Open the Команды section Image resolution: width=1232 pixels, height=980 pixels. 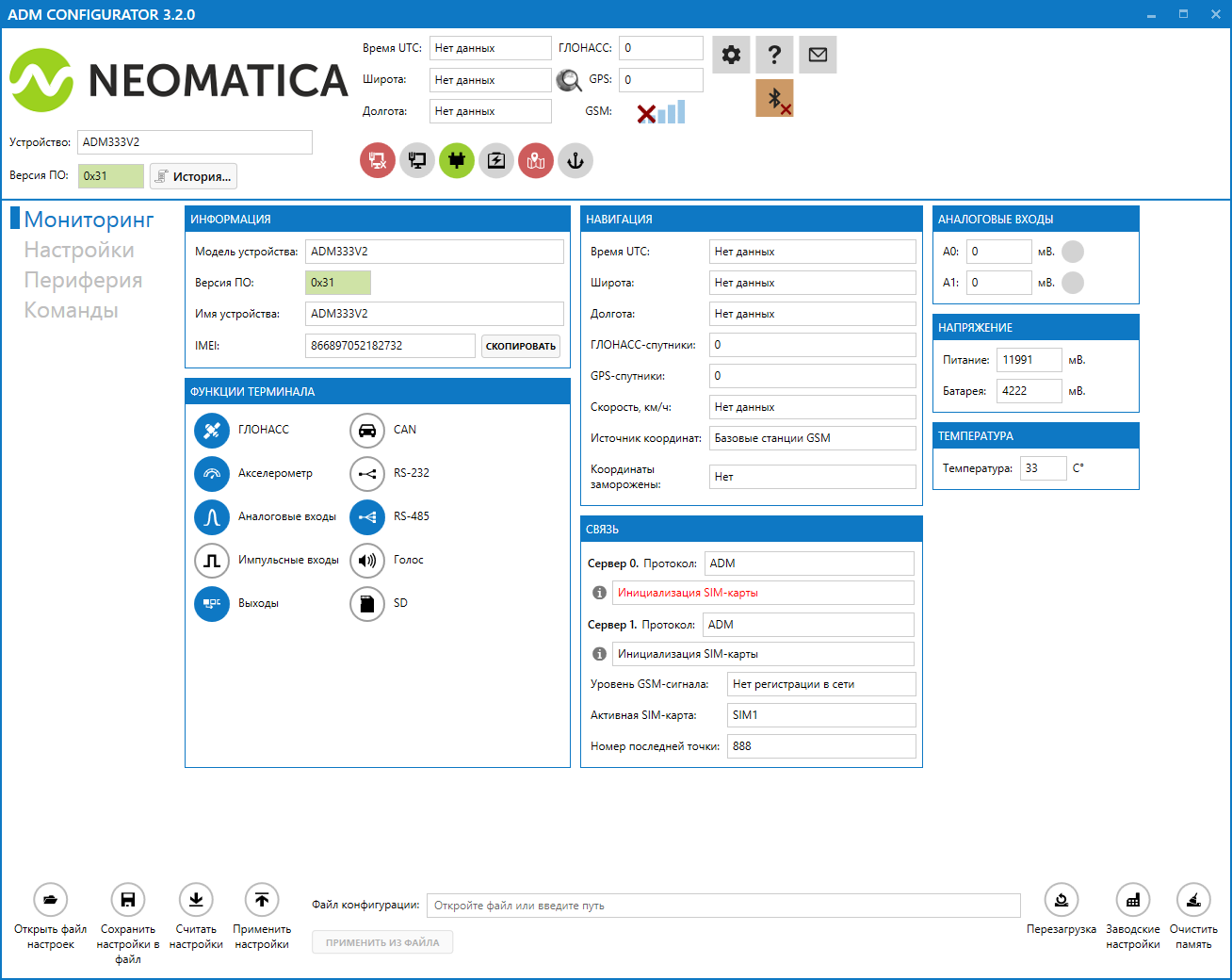71,310
